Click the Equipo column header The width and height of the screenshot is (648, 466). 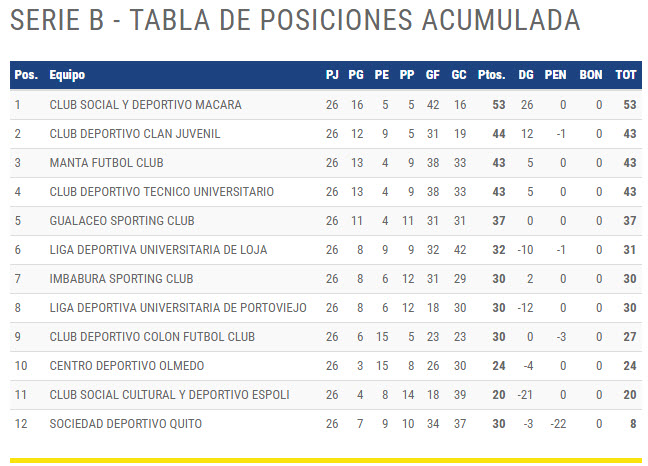pos(67,75)
